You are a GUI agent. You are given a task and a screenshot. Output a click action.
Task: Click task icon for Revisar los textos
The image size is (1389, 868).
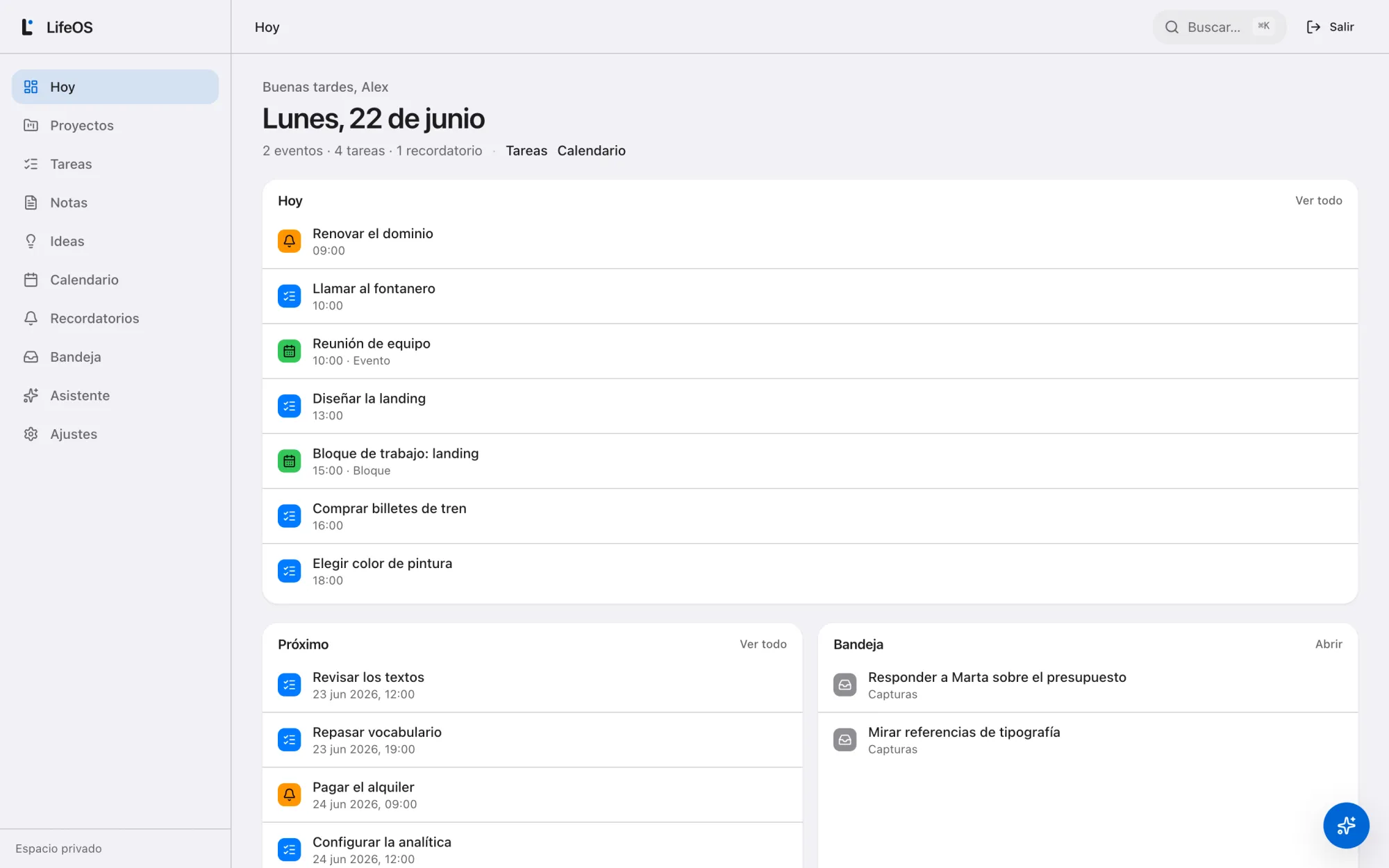click(x=290, y=685)
